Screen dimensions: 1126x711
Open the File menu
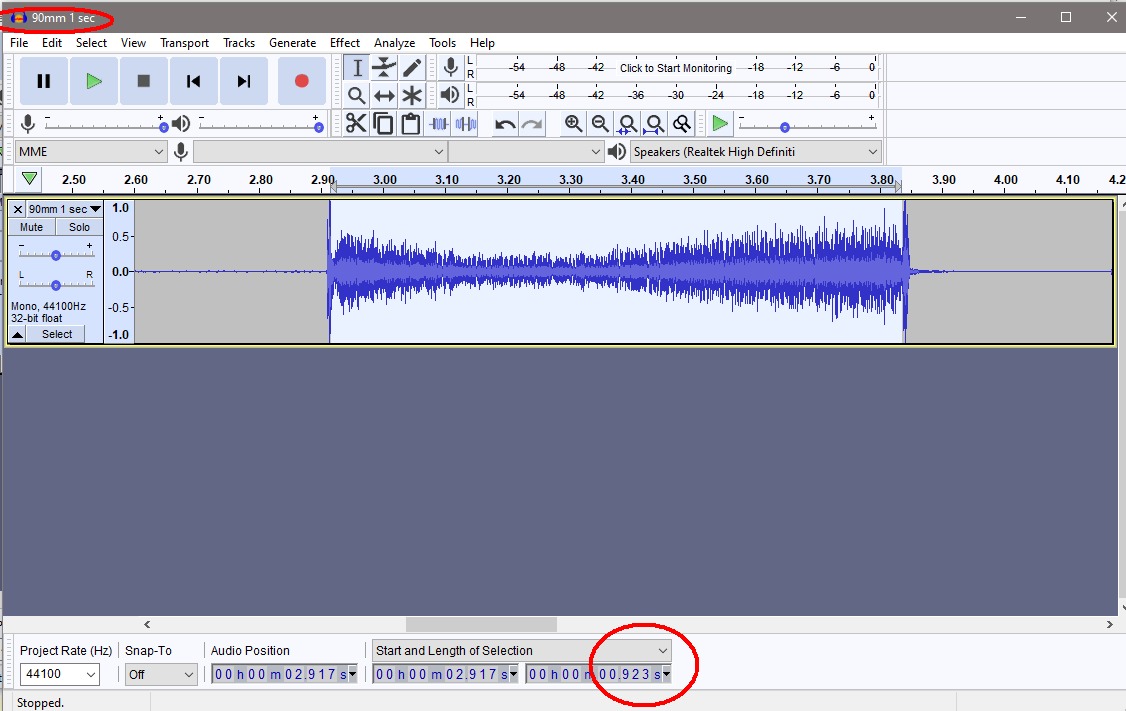tap(19, 43)
